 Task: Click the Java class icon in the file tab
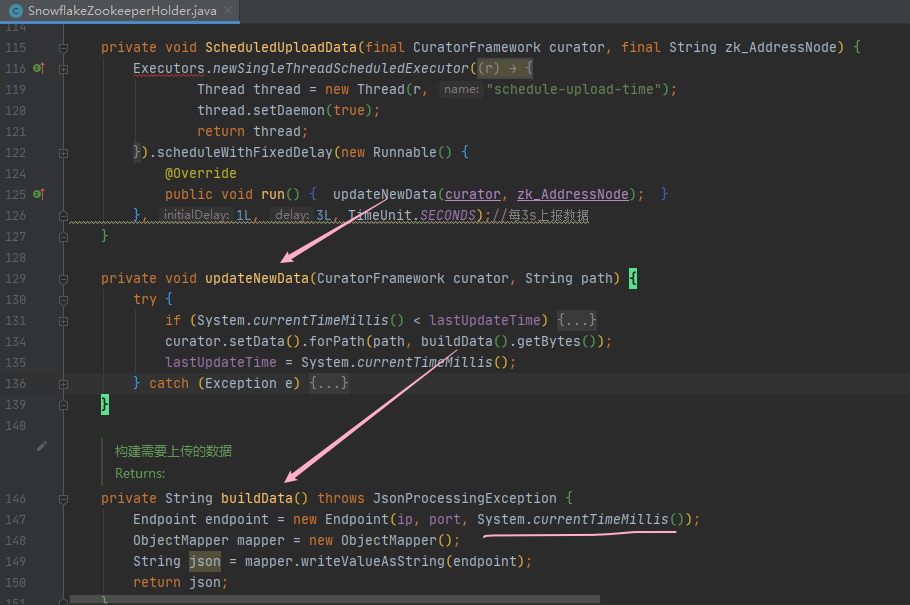(x=15, y=10)
